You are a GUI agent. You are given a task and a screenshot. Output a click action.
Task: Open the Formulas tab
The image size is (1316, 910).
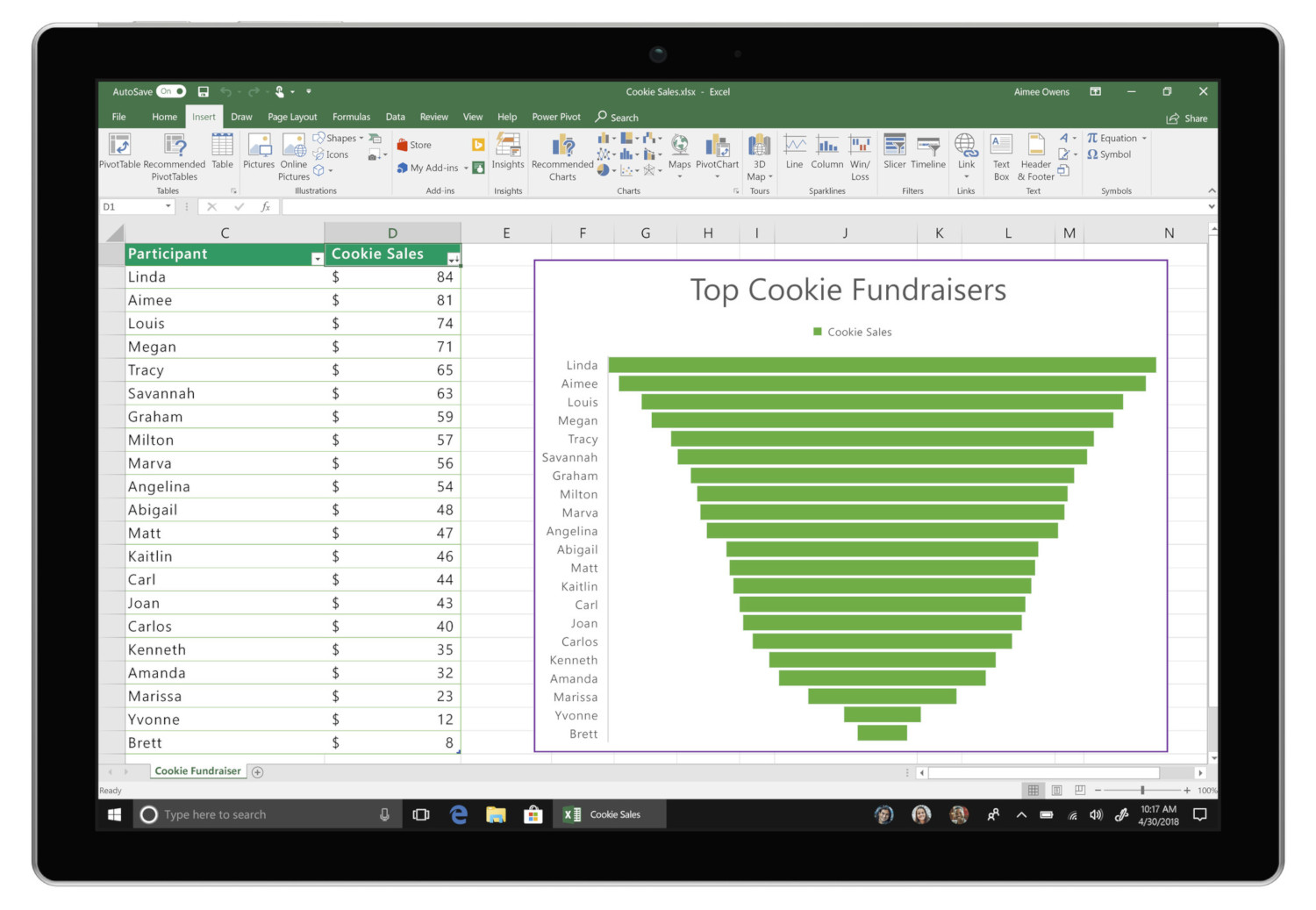coord(351,117)
